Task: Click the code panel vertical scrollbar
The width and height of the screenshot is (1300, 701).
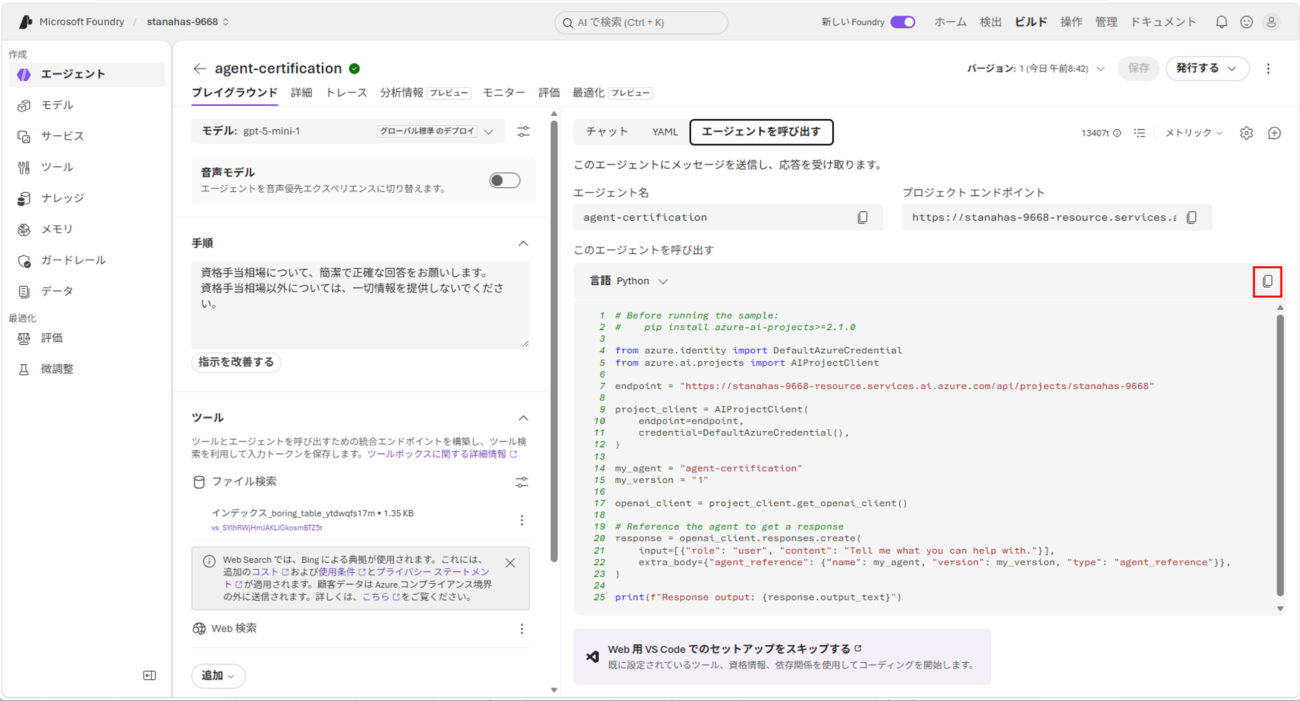Action: [x=1279, y=455]
